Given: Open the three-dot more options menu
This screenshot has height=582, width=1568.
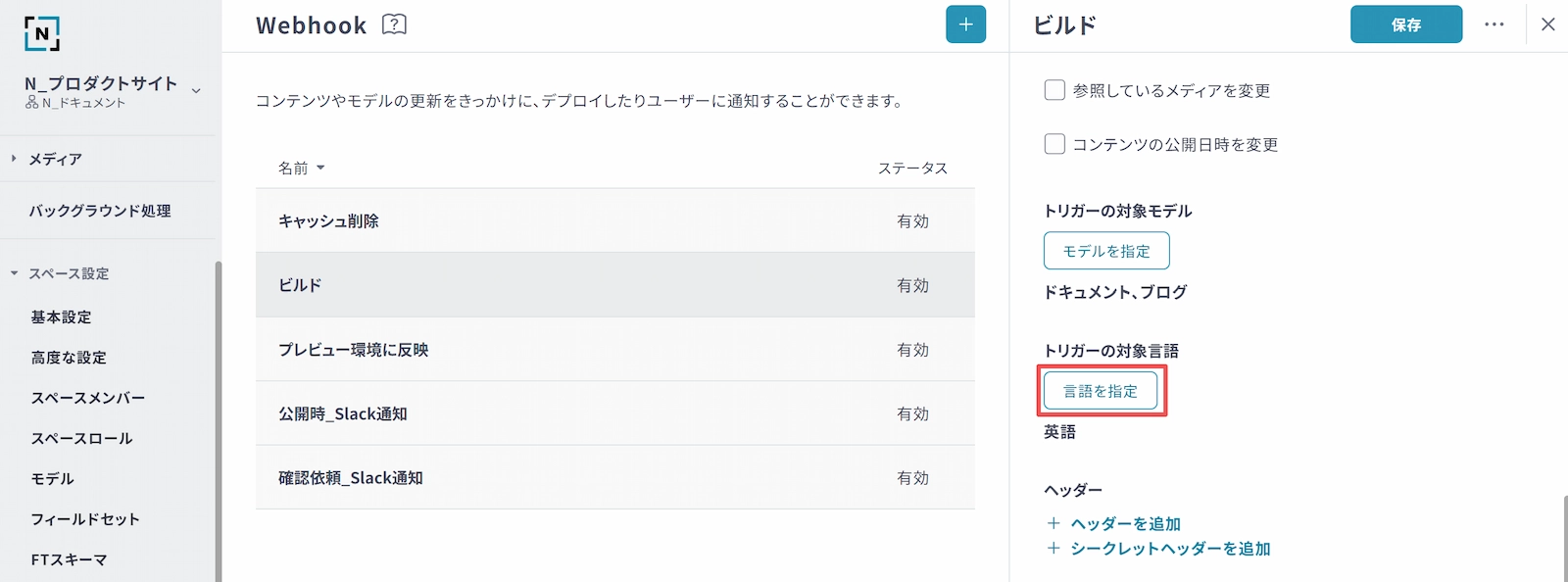Looking at the screenshot, I should click(x=1494, y=24).
